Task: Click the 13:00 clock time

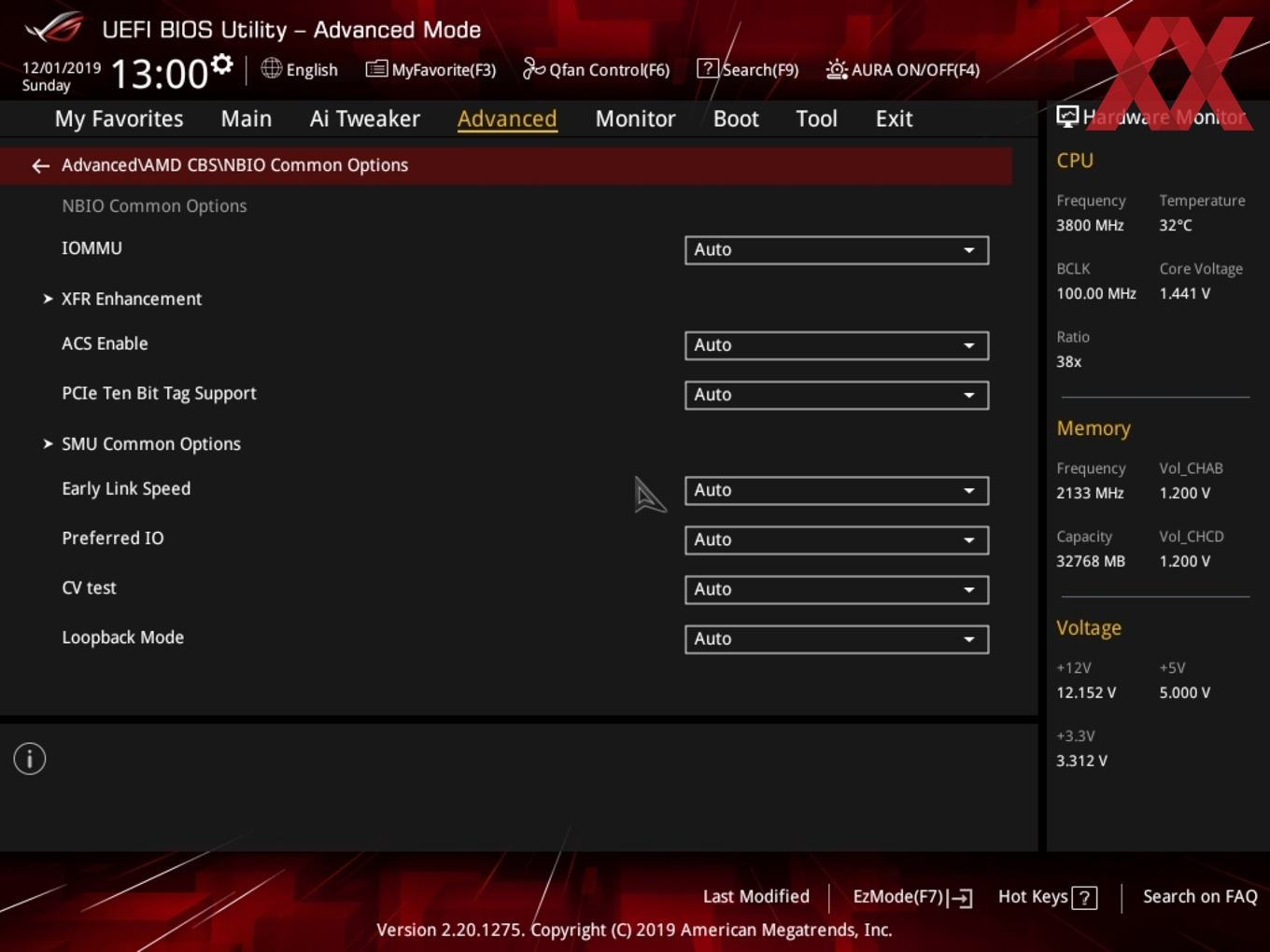Action: pos(159,74)
